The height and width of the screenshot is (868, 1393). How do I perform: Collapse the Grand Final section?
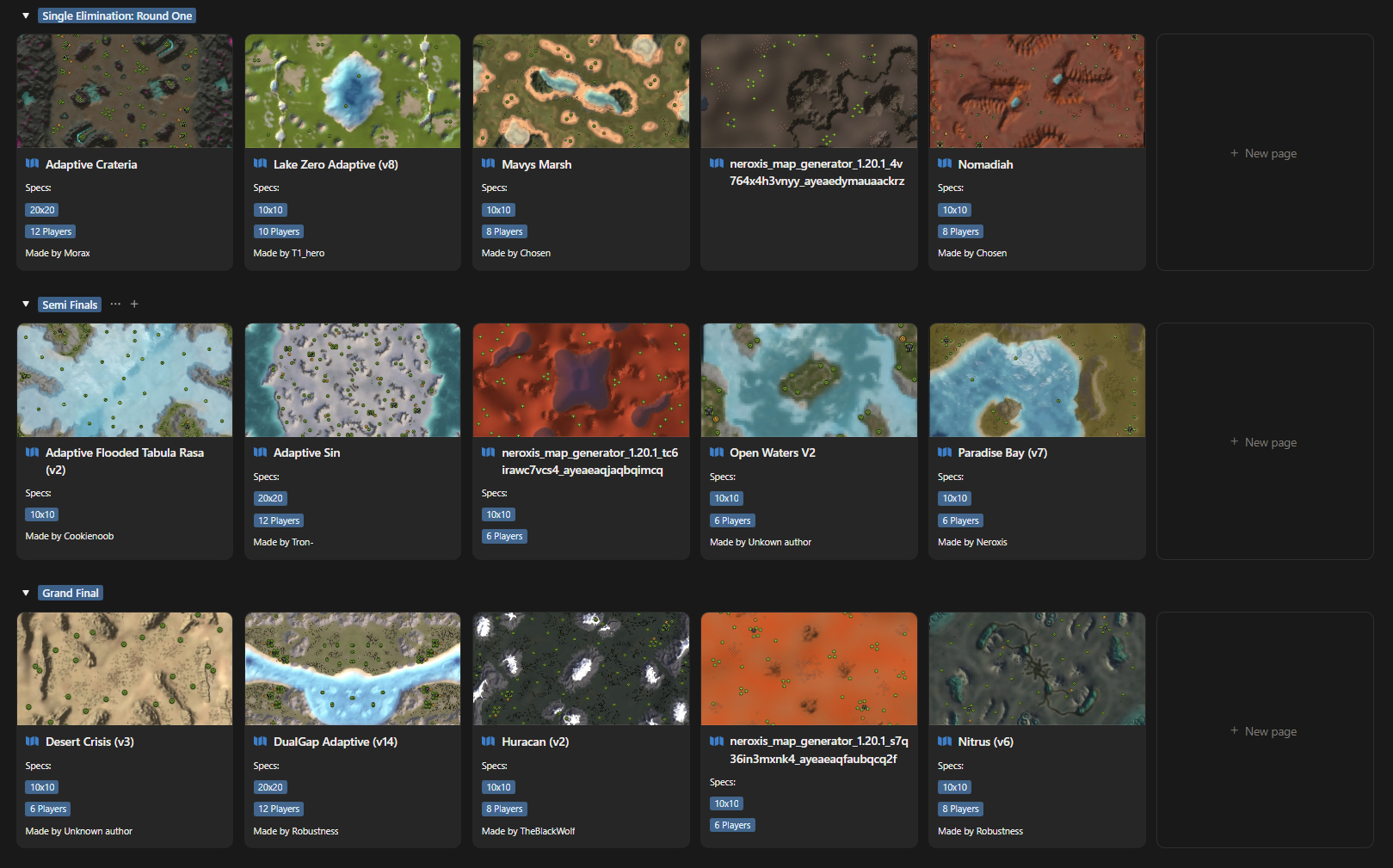click(26, 593)
